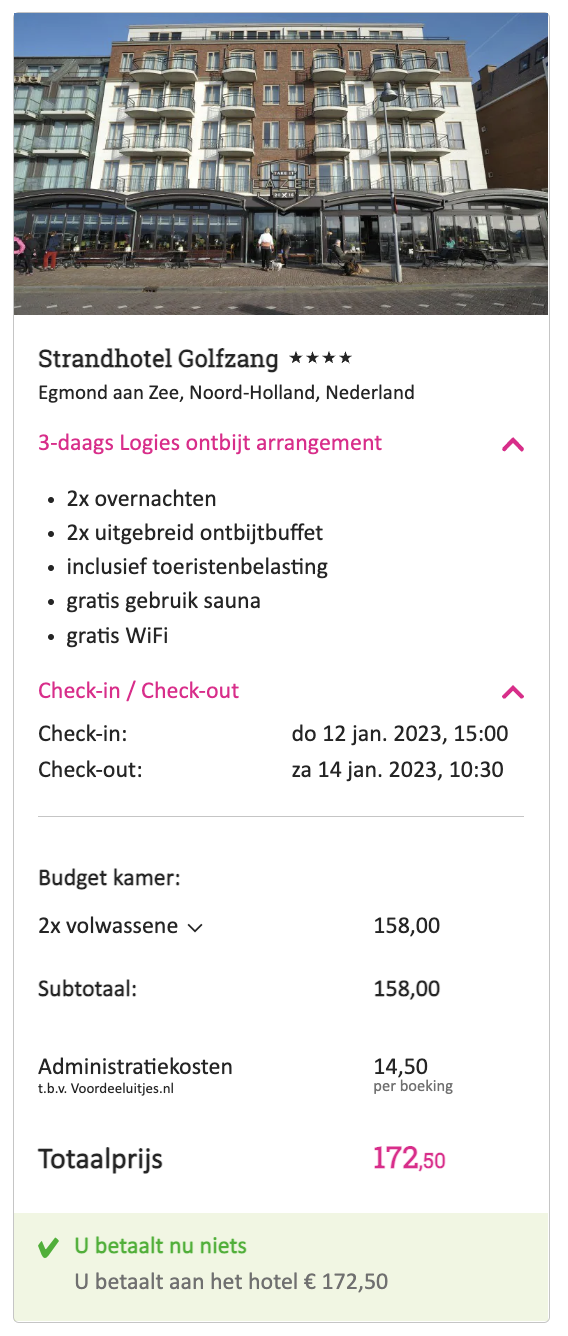Click the 3-daags Logies ontbijt arrangement heading
This screenshot has width=568, height=1336.
point(210,442)
